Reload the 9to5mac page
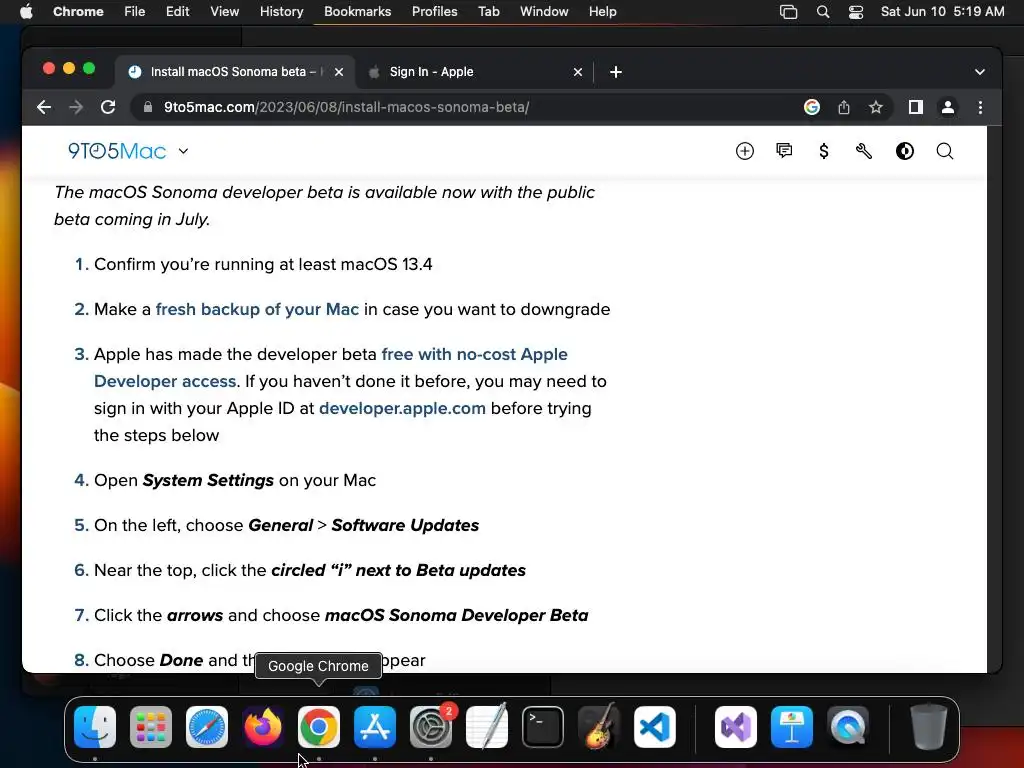 (108, 107)
